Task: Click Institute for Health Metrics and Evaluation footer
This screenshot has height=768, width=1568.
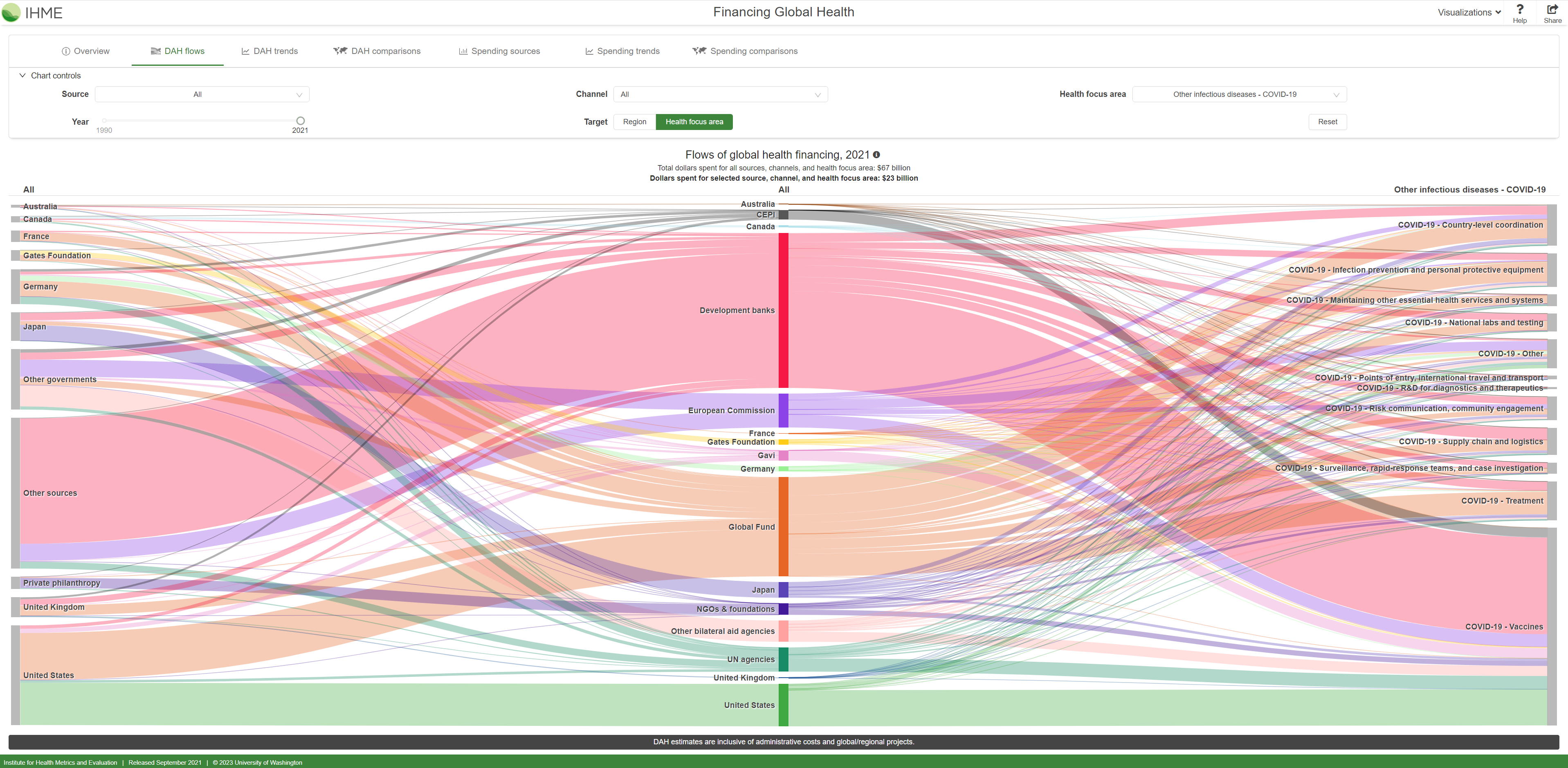Action: point(60,763)
